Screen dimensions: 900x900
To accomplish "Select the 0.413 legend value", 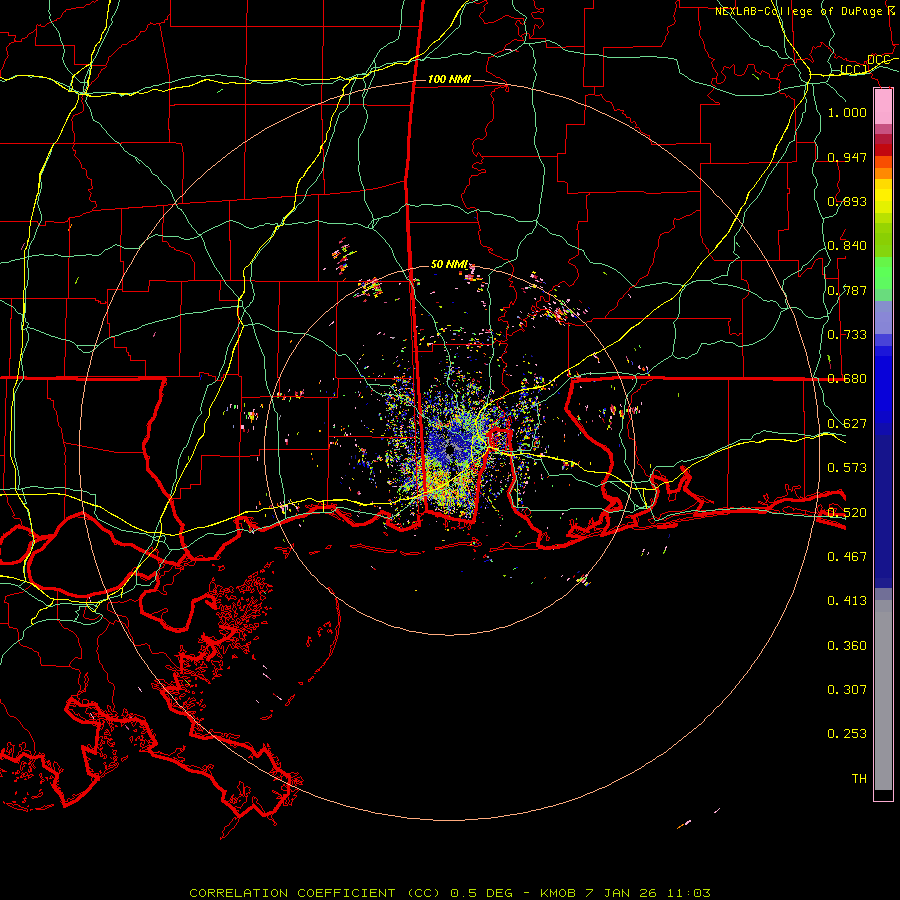I will (x=847, y=601).
